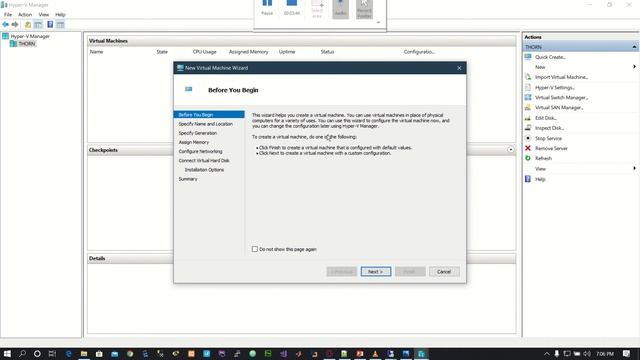Open the View menu

pyautogui.click(x=44, y=14)
